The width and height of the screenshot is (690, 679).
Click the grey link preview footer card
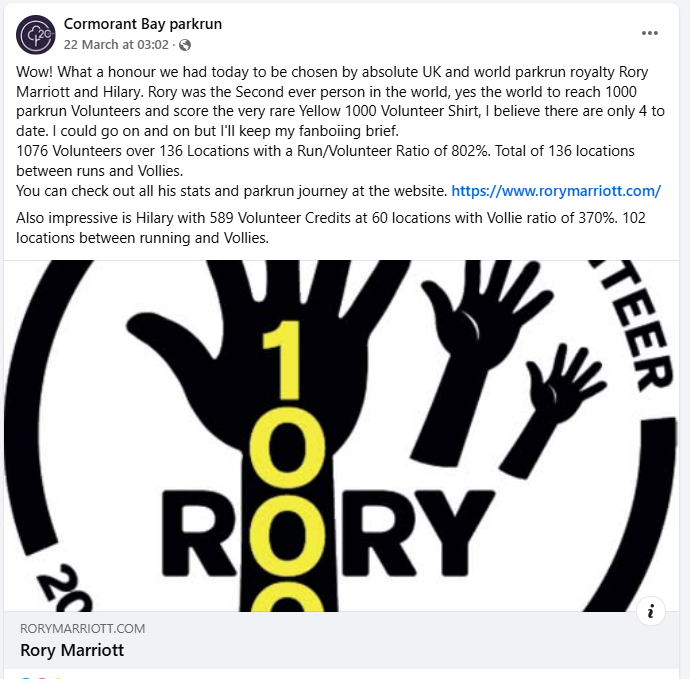pos(341,640)
